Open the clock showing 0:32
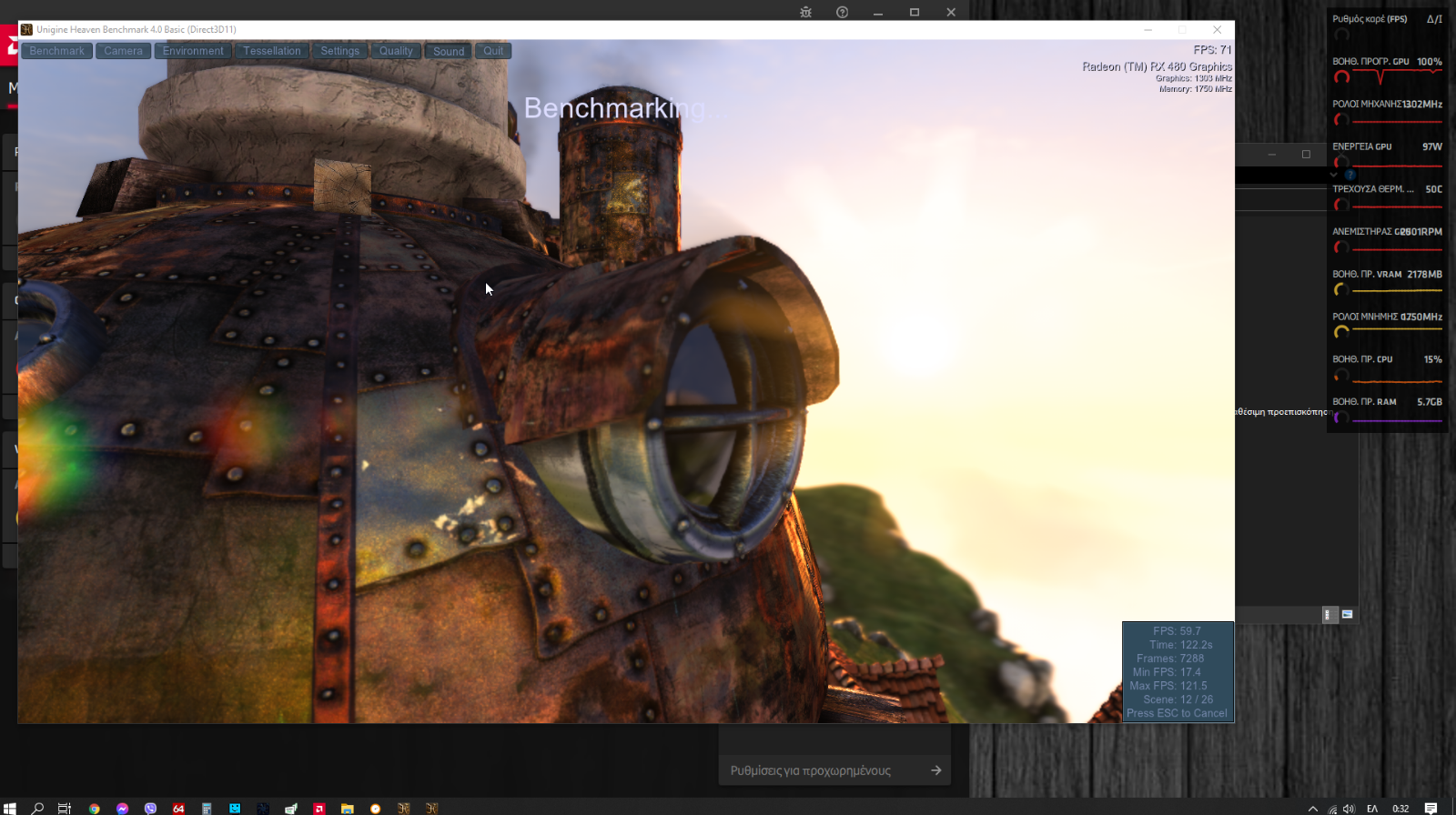1456x815 pixels. click(1400, 809)
